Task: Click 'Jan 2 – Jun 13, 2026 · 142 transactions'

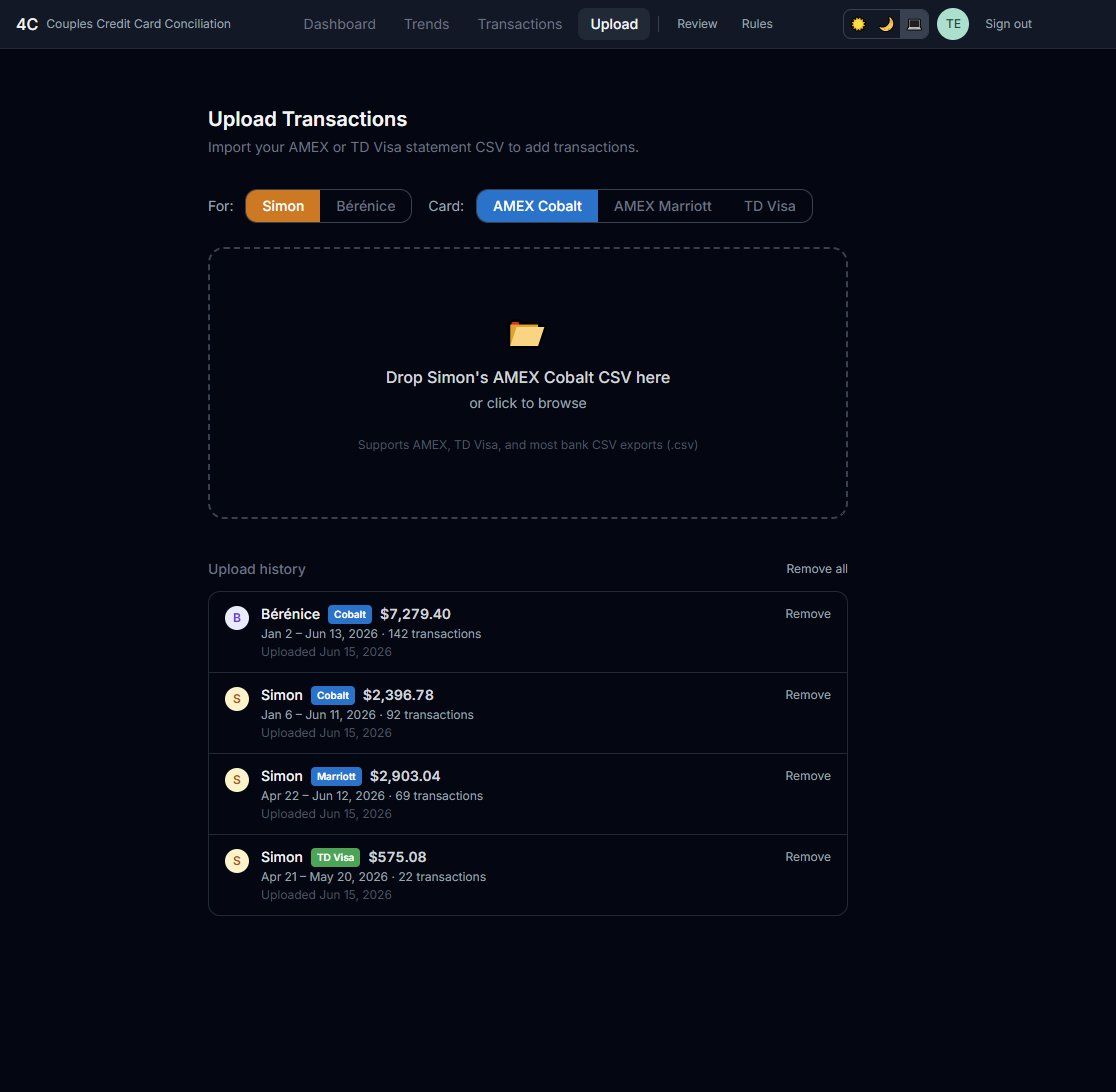Action: pos(371,634)
